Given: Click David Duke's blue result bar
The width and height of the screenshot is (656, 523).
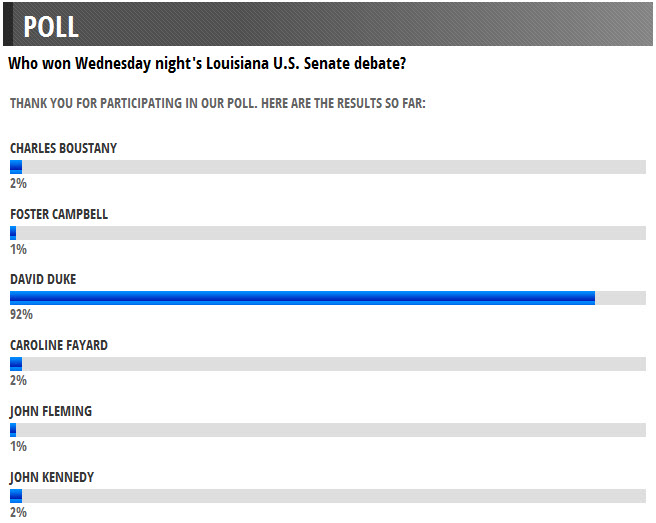Looking at the screenshot, I should click(x=302, y=298).
